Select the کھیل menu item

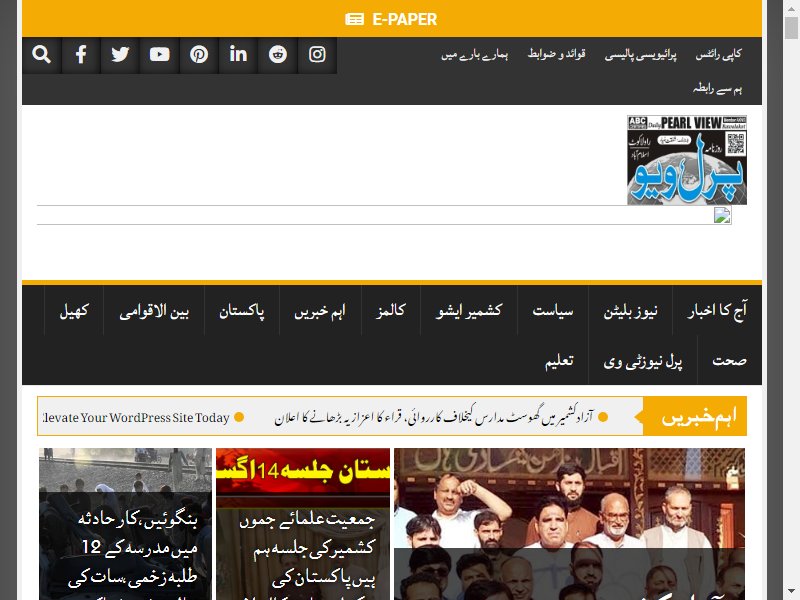[x=74, y=310]
